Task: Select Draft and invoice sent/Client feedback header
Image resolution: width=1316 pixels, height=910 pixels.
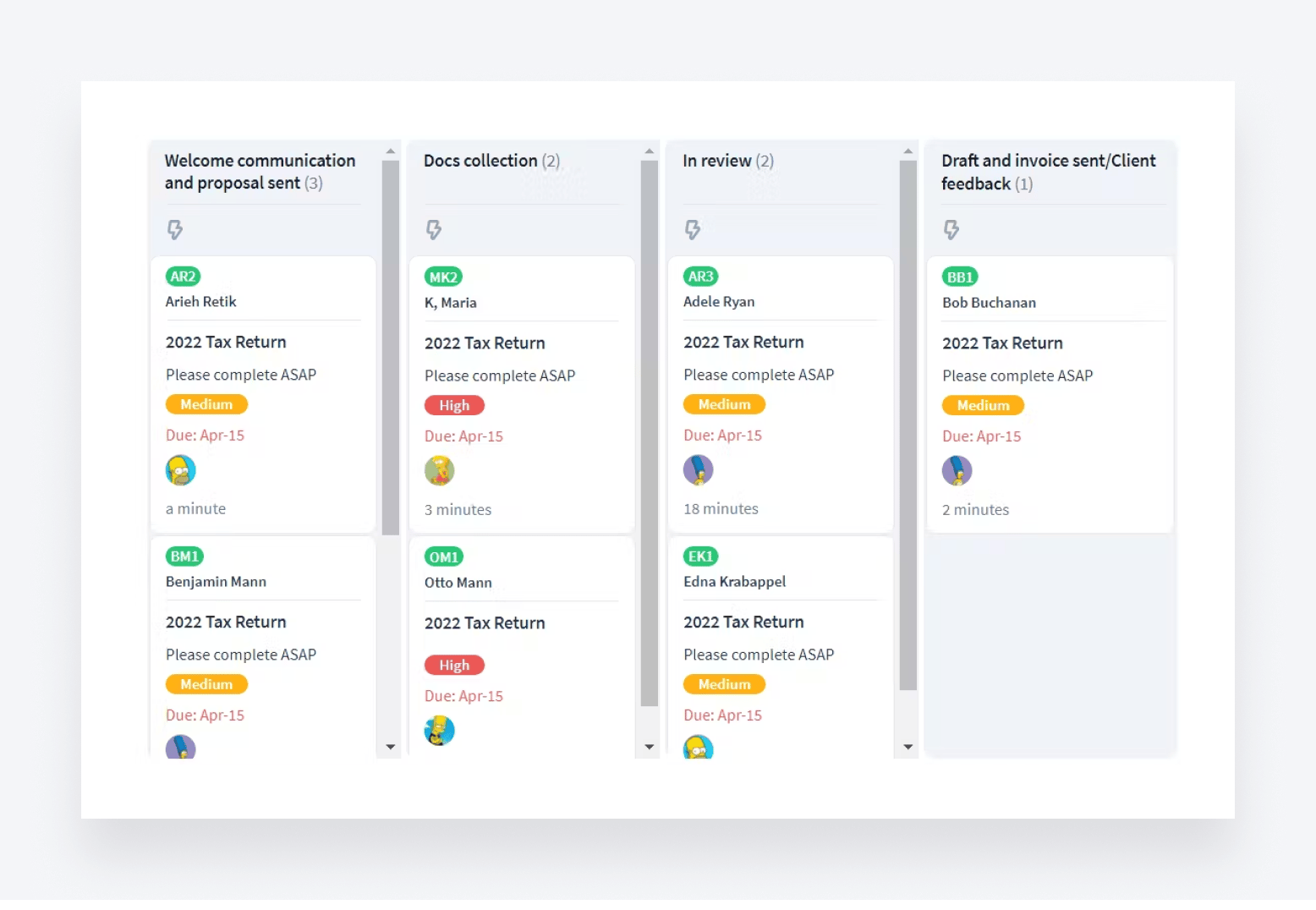Action: [1049, 172]
